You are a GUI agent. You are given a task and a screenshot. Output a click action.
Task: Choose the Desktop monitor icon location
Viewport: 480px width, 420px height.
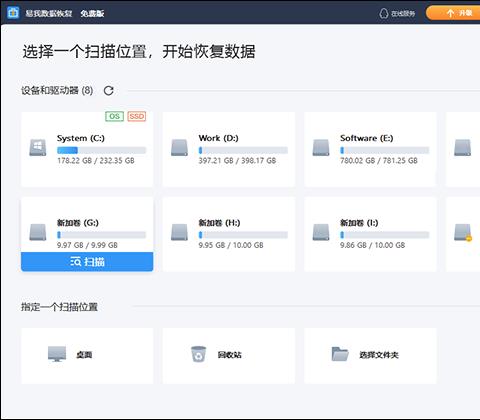pyautogui.click(x=57, y=354)
